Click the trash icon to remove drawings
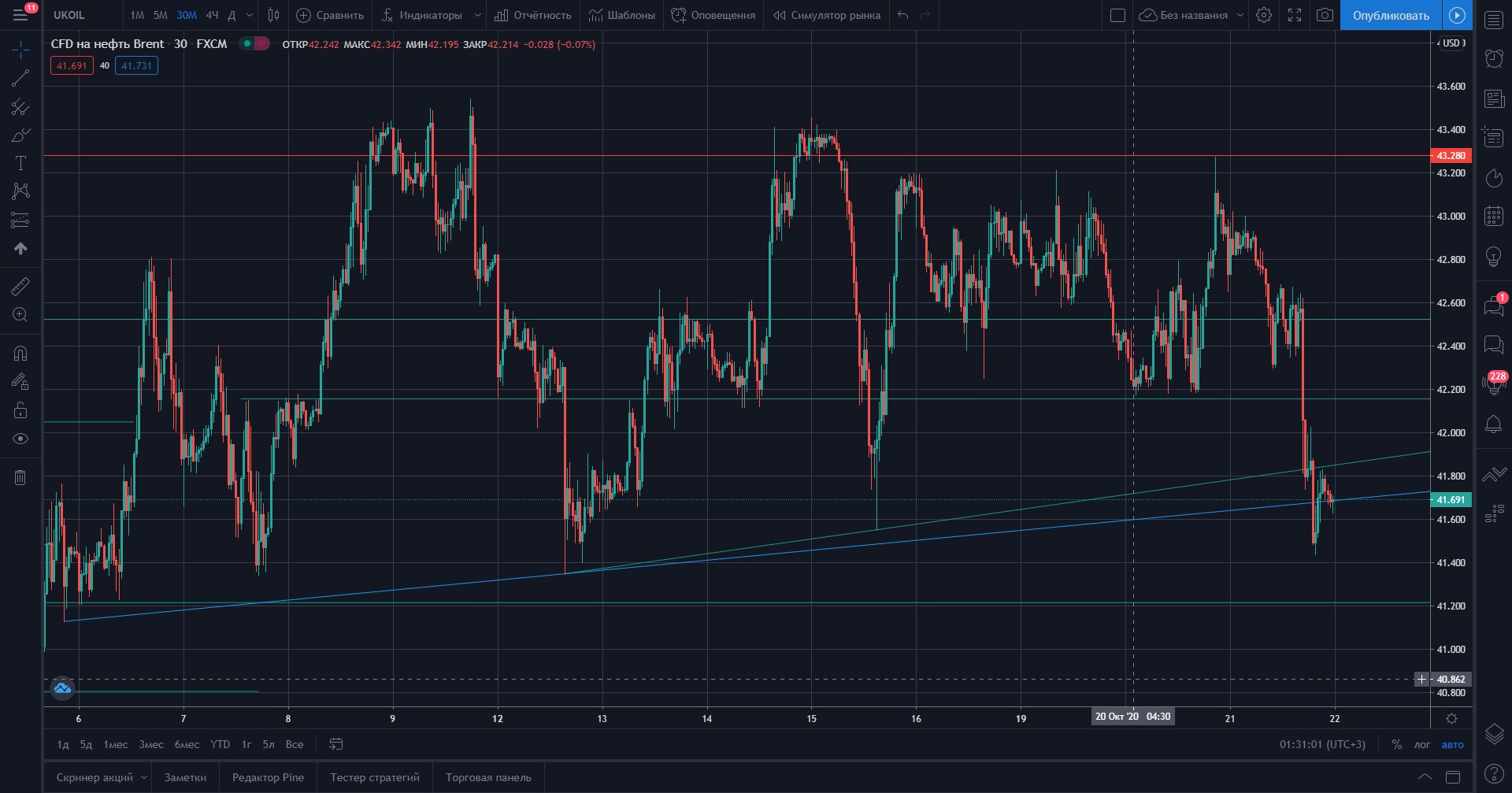 click(20, 477)
